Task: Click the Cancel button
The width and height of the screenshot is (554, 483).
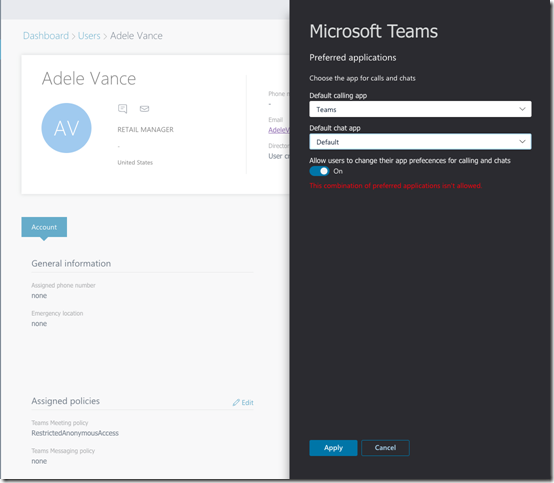Action: tap(385, 448)
